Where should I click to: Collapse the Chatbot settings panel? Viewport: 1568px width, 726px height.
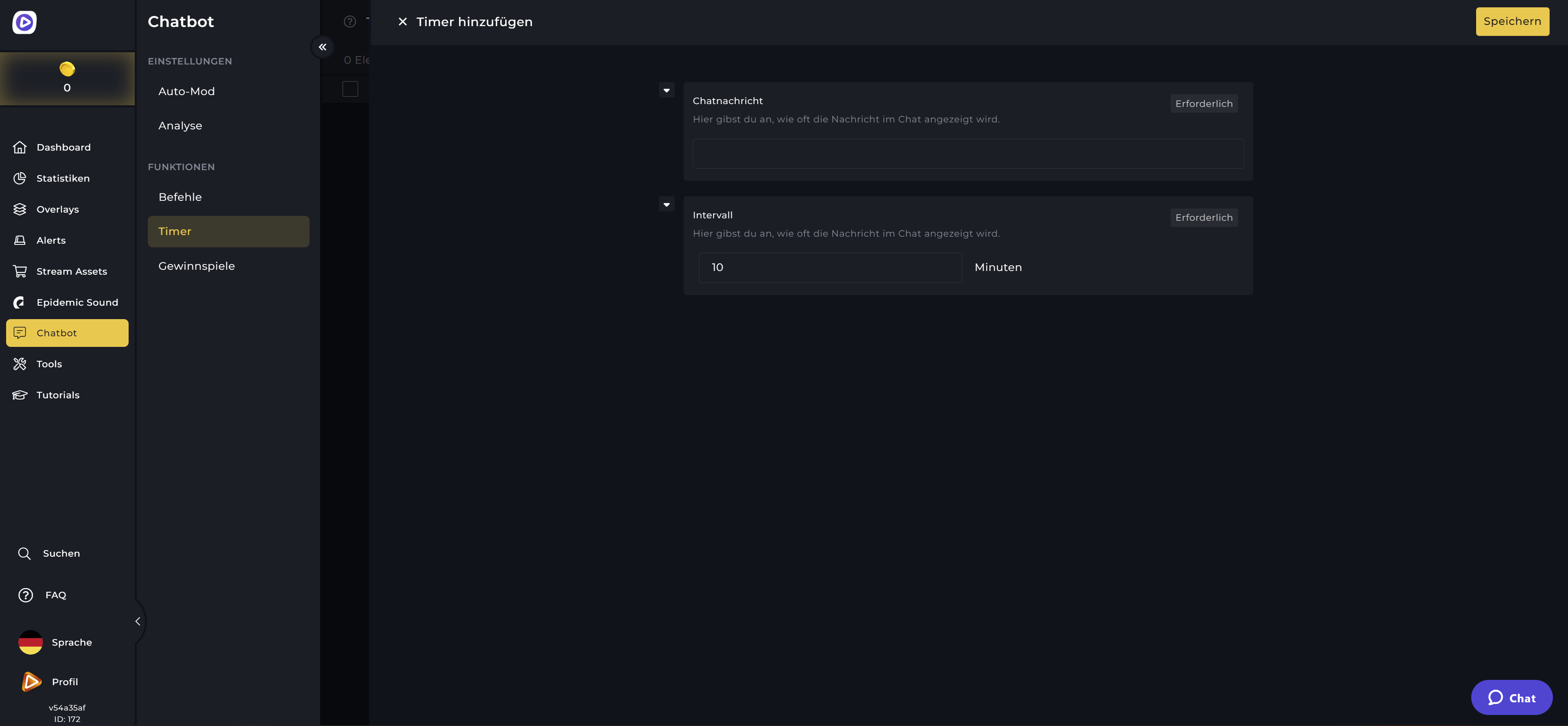(323, 47)
